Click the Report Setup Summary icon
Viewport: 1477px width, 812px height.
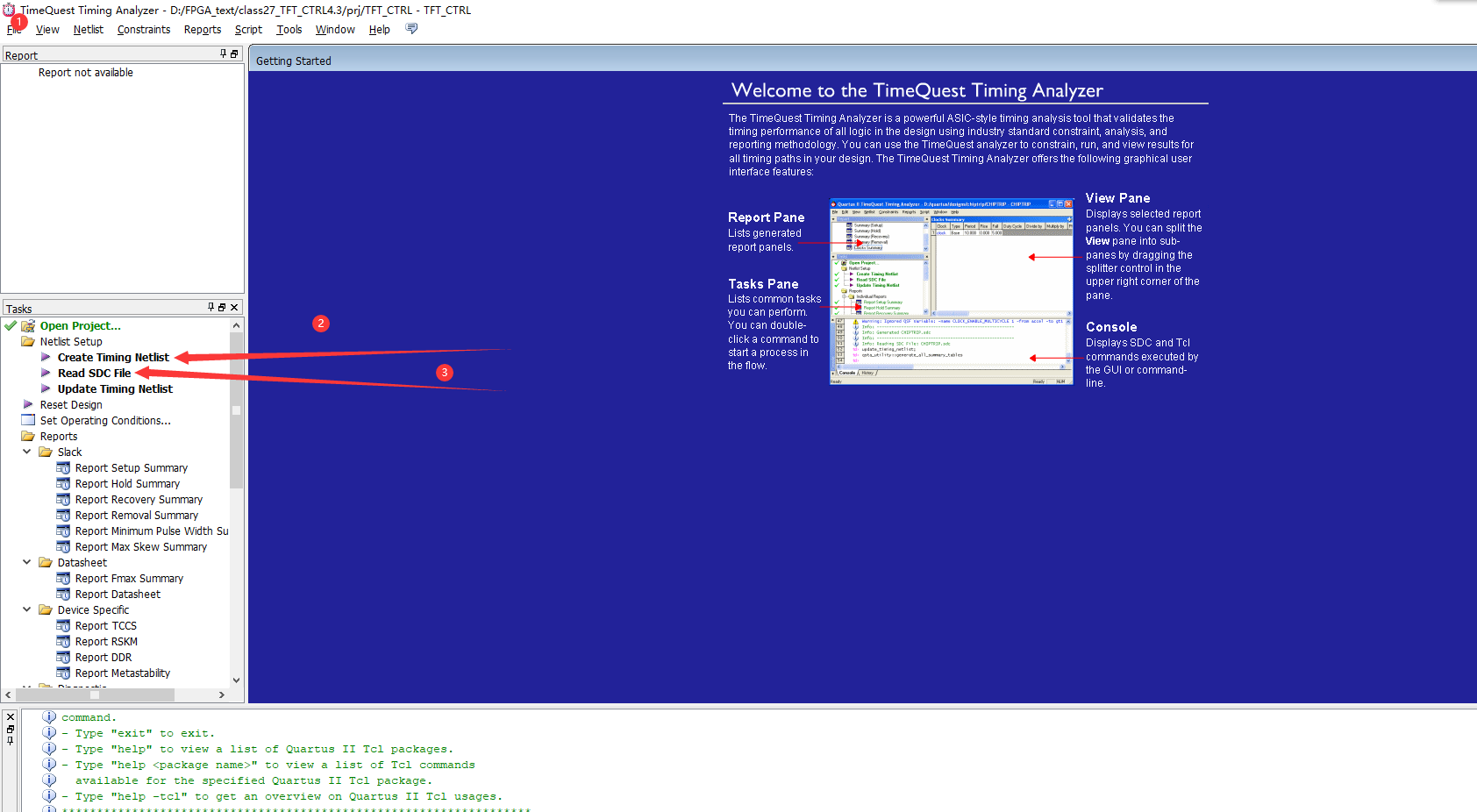pos(63,468)
